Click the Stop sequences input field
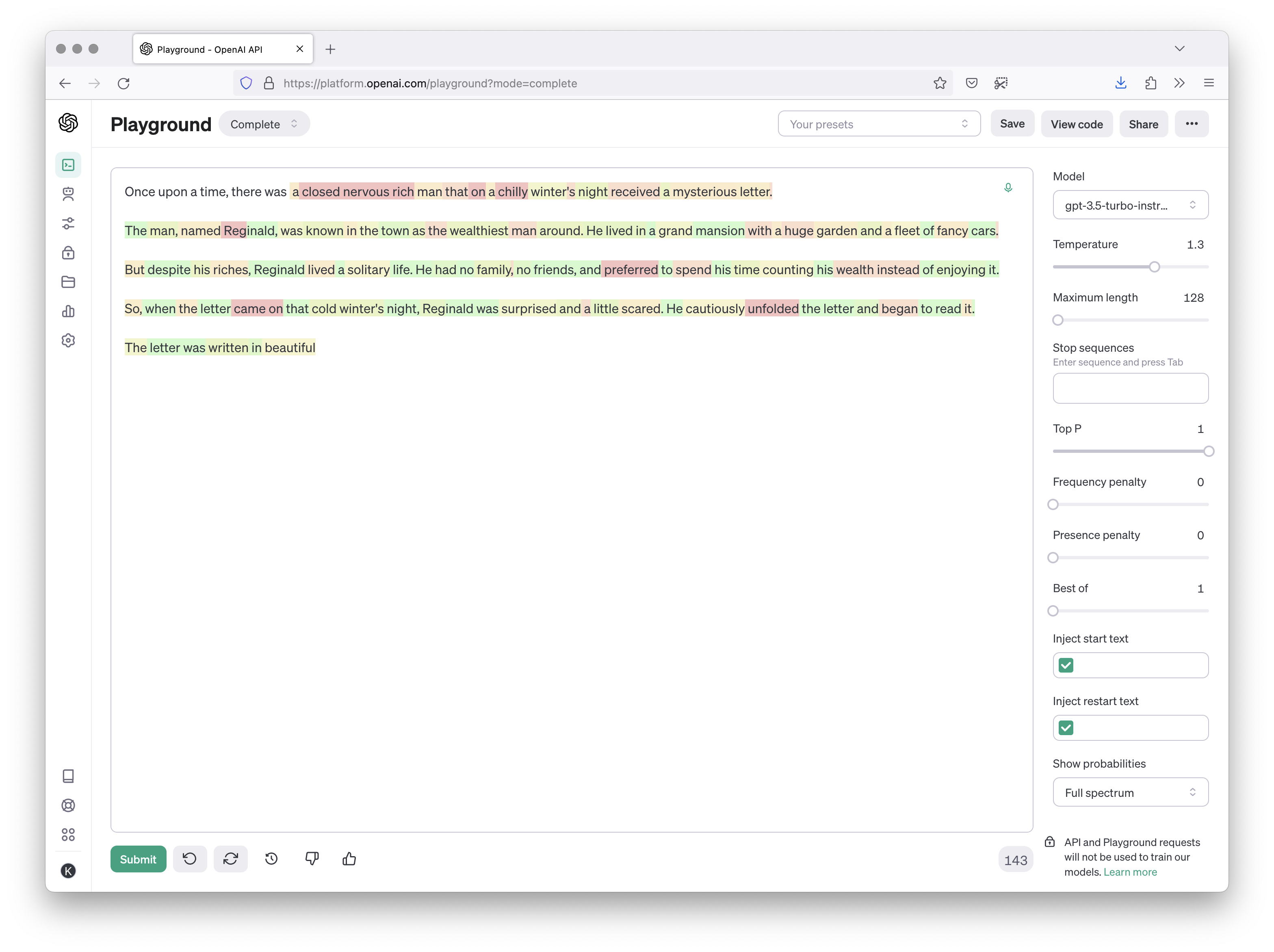Screen dimensions: 1274x952 1130,389
